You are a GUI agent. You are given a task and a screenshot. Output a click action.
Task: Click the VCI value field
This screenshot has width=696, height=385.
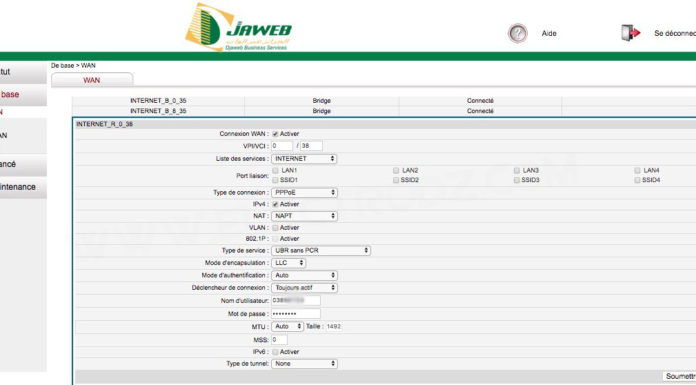(x=311, y=146)
